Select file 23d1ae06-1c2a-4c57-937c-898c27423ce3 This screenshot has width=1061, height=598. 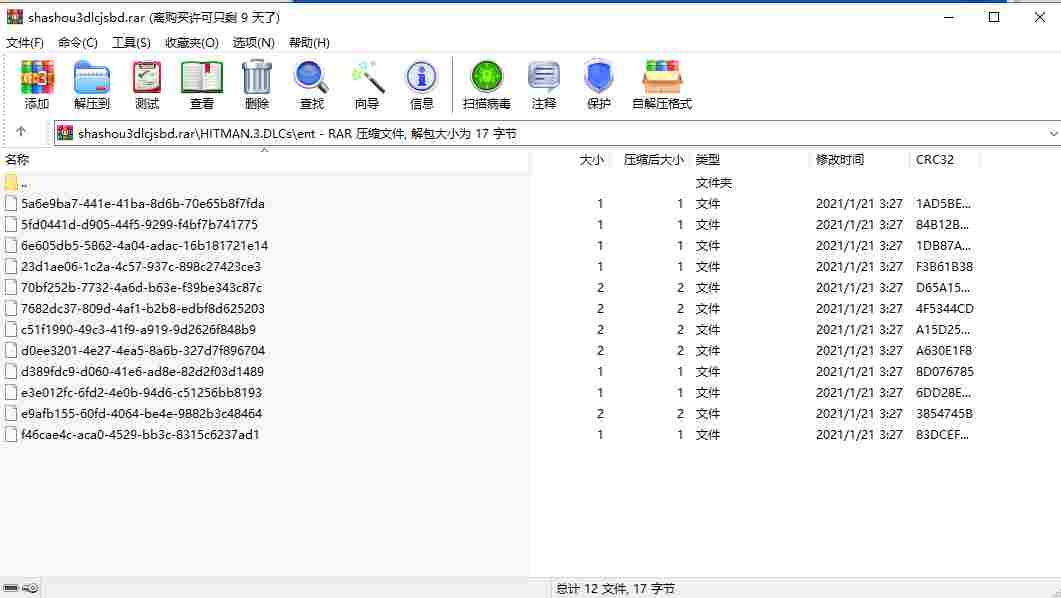pos(141,267)
